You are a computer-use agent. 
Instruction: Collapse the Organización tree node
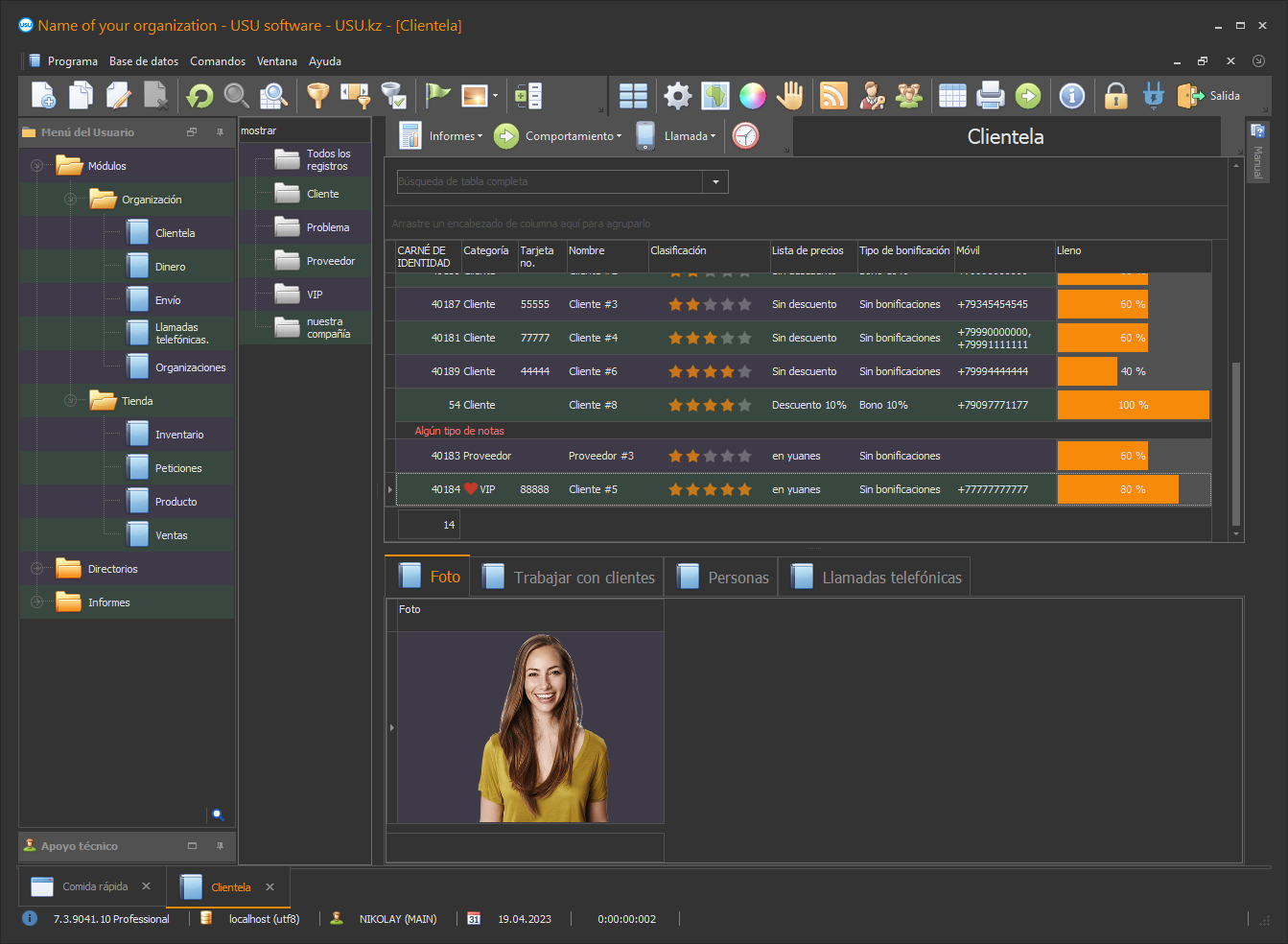click(x=70, y=200)
